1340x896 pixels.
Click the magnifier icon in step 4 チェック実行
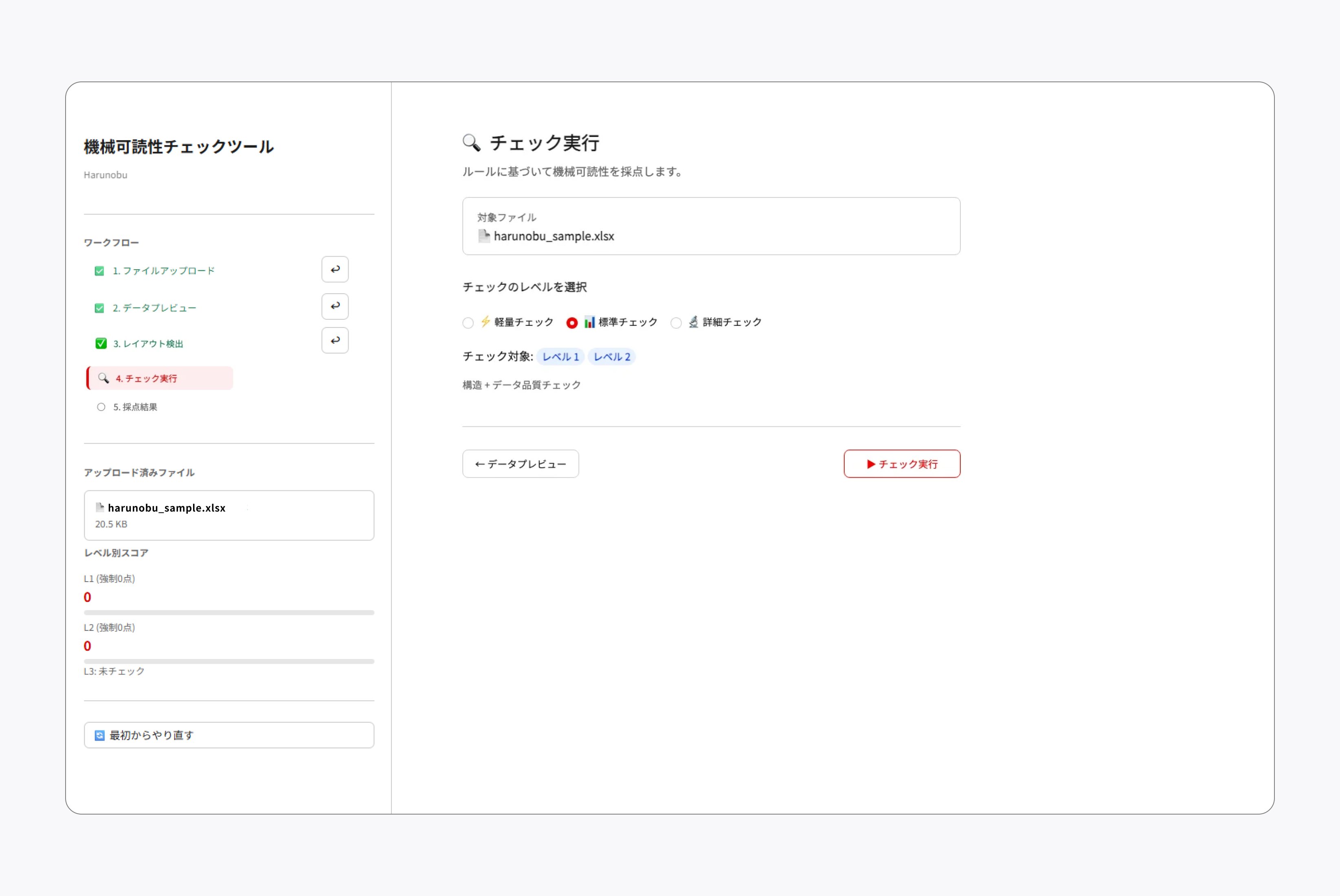tap(103, 378)
